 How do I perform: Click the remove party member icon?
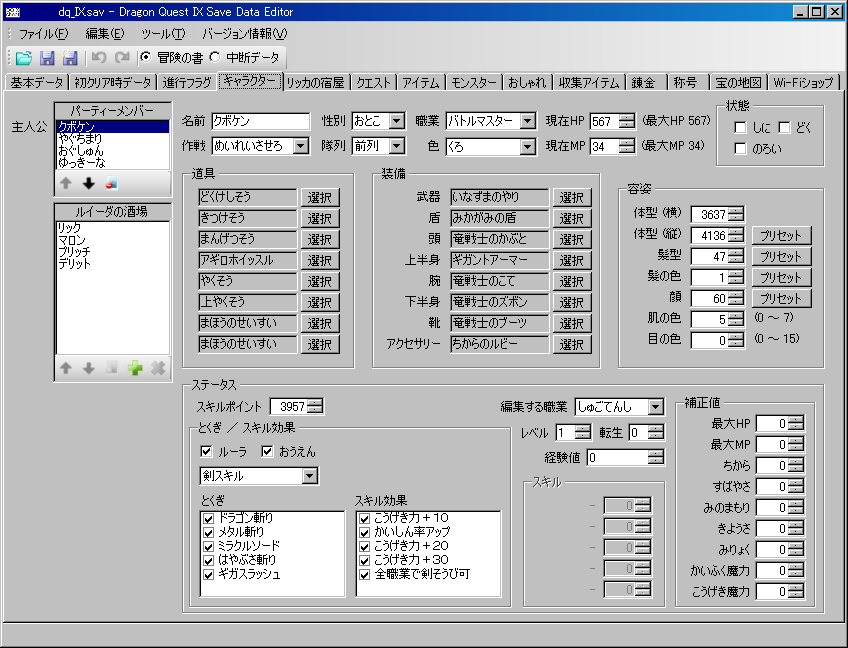[x=111, y=183]
